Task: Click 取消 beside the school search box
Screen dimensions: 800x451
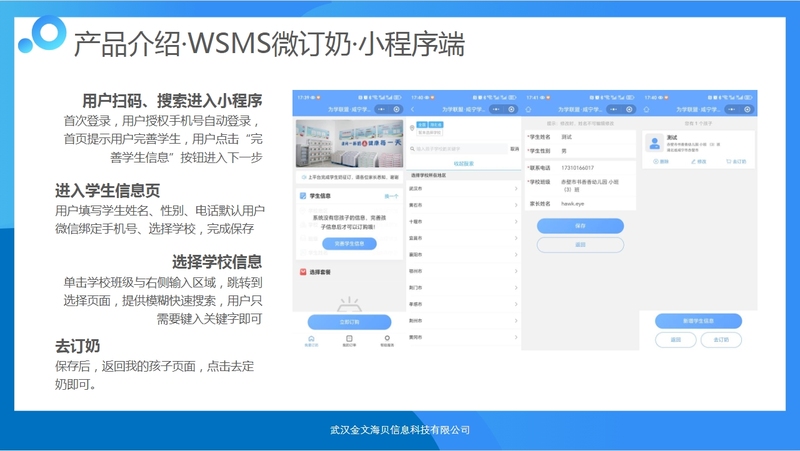Action: (514, 149)
